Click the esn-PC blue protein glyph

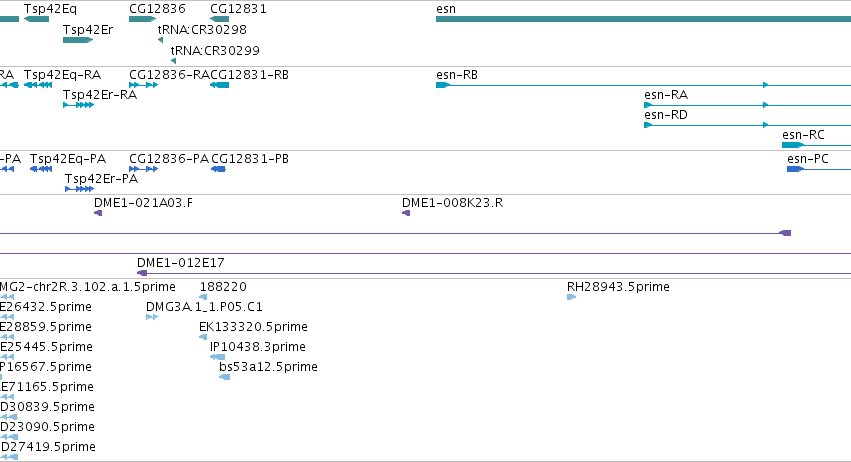tap(796, 169)
